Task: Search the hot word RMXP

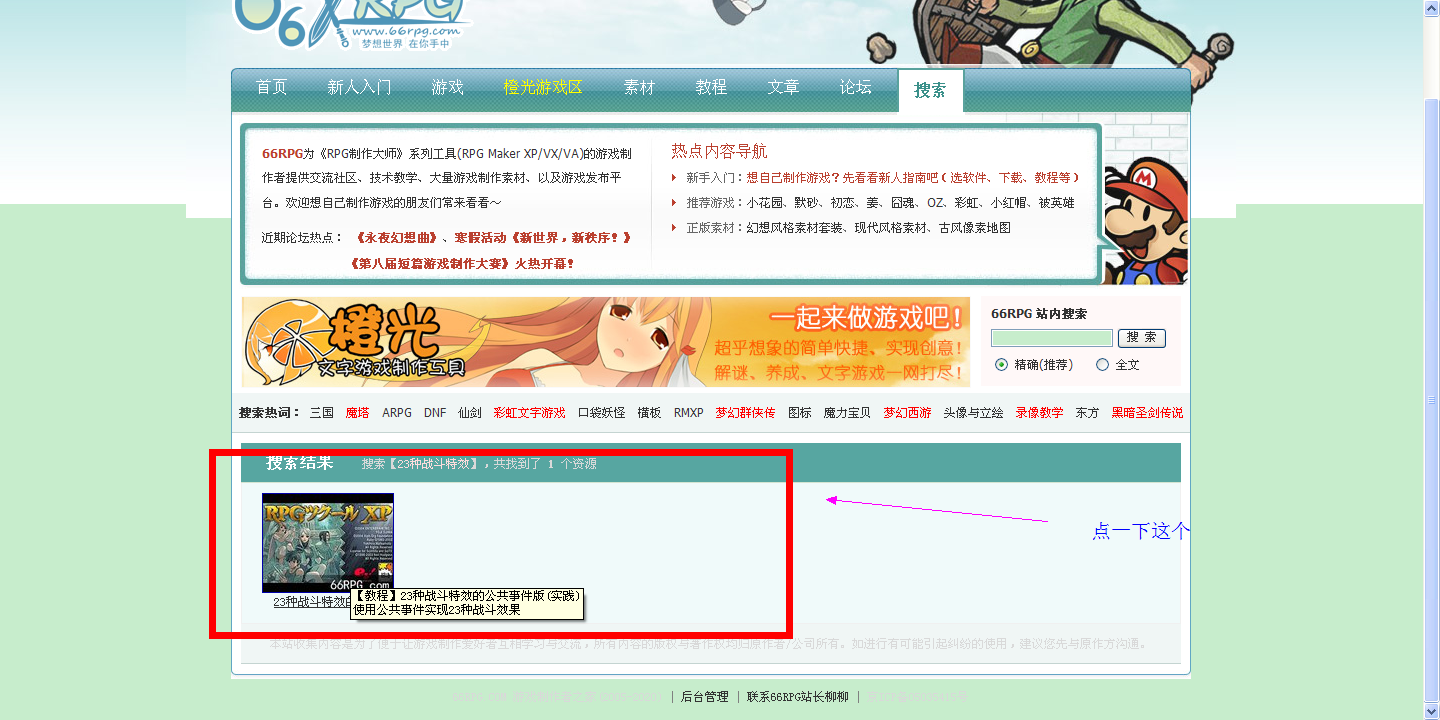Action: tap(688, 412)
